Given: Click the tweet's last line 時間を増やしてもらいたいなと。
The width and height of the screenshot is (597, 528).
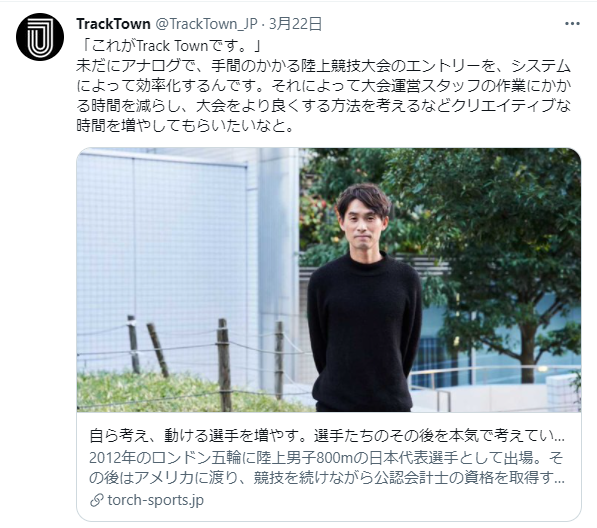Looking at the screenshot, I should coord(185,126).
